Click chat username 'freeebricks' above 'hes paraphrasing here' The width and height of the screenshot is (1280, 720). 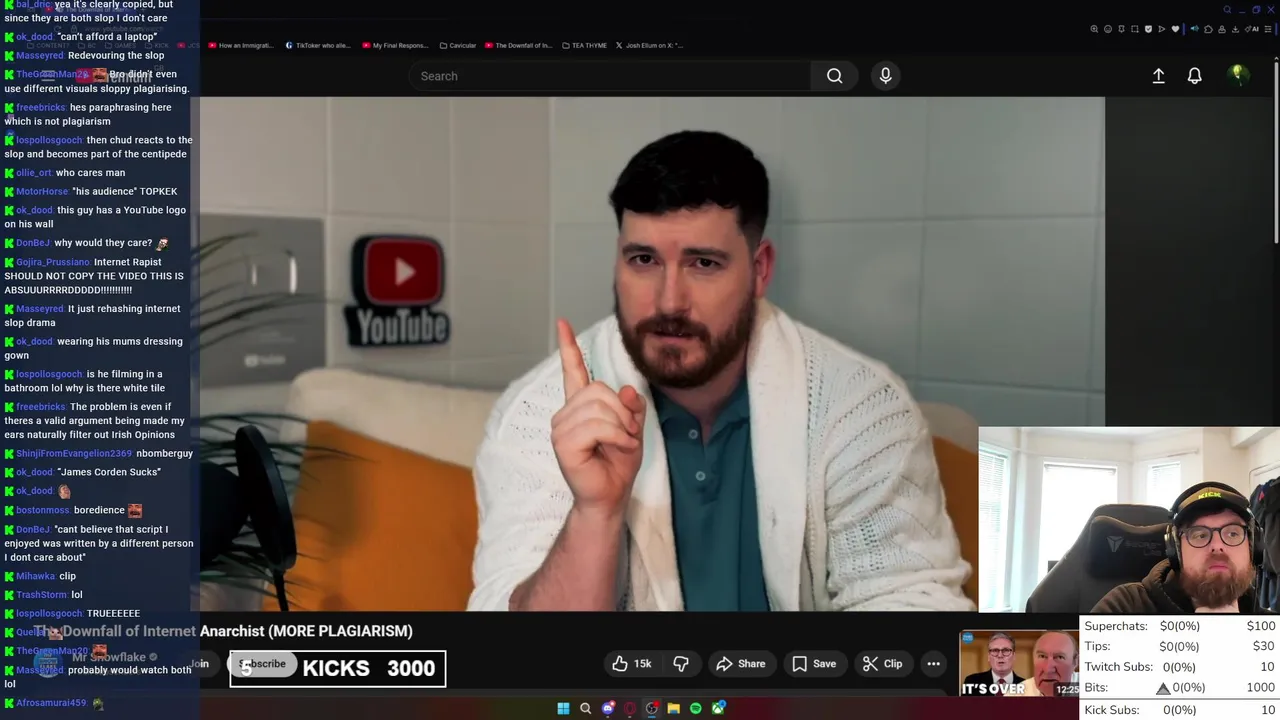(41, 108)
